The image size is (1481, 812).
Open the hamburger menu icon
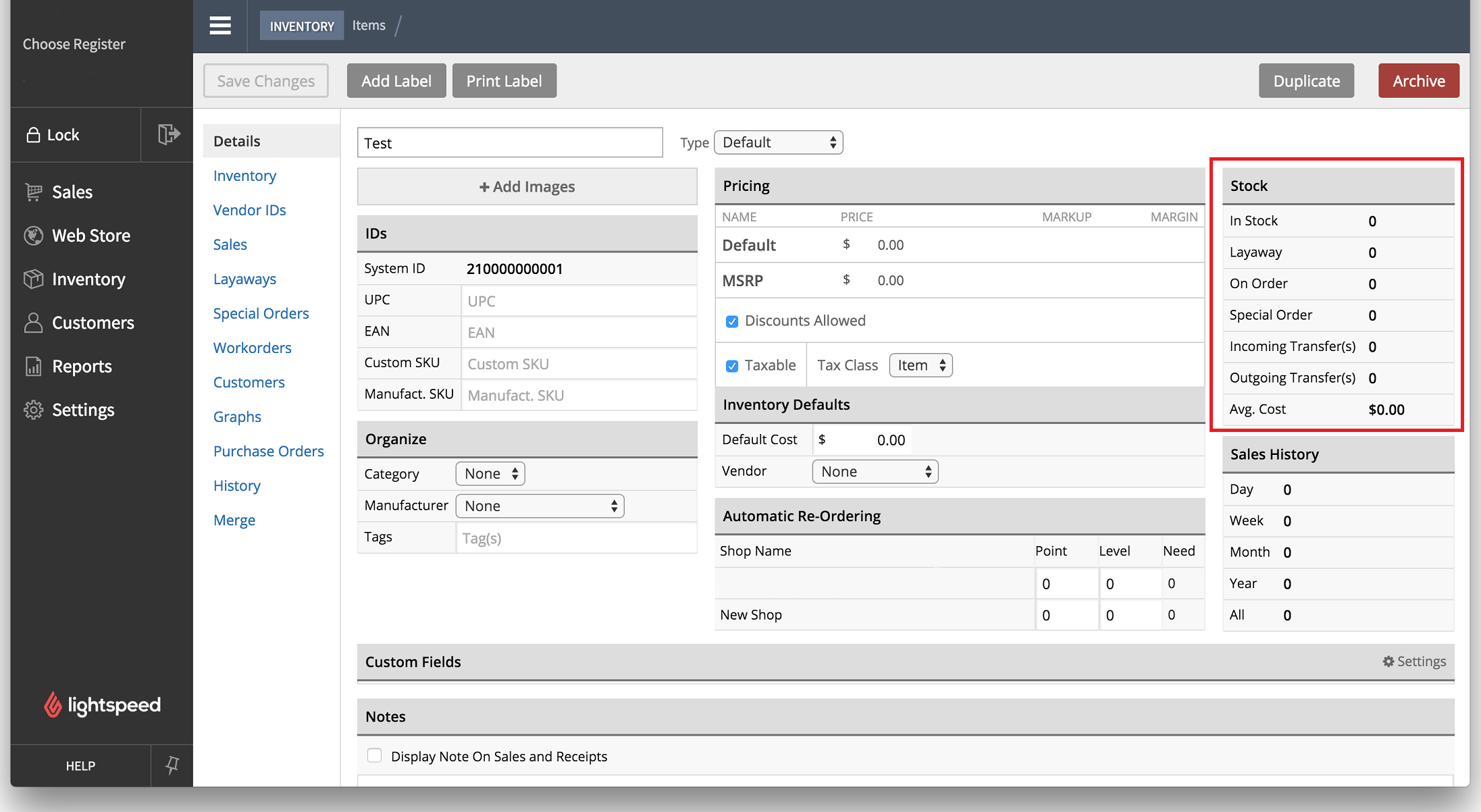[220, 26]
